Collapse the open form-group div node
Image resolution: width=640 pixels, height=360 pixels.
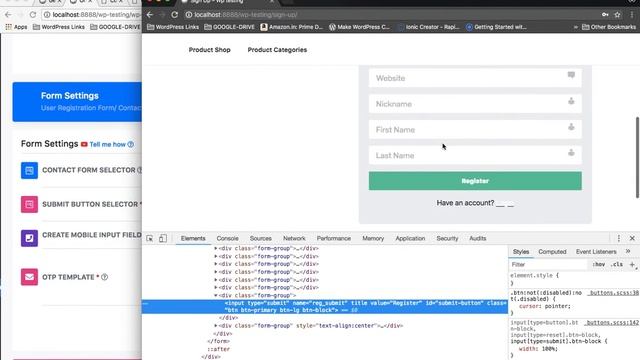tap(216, 295)
